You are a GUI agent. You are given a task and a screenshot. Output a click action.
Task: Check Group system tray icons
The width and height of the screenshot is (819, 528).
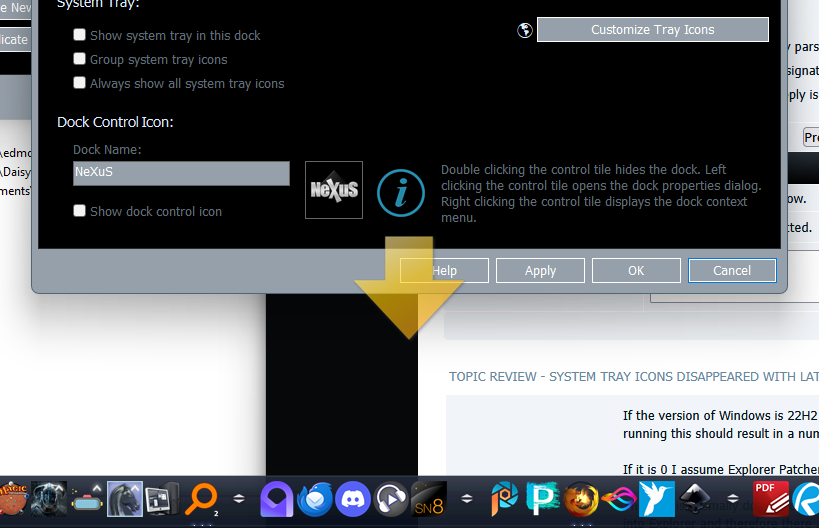tap(80, 59)
